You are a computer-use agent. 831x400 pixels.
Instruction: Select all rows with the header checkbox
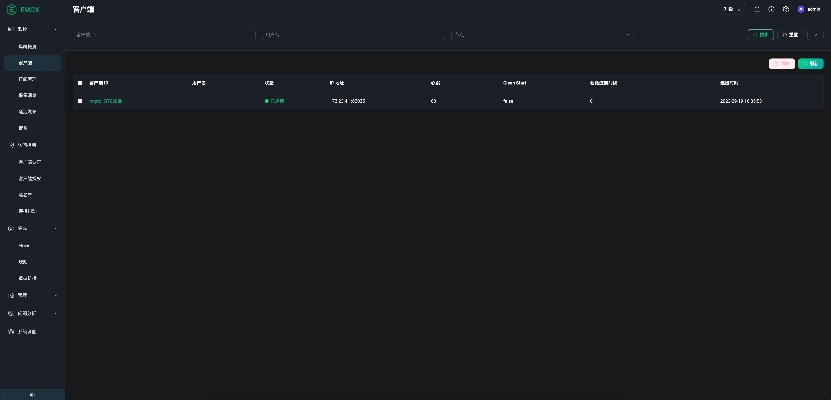80,83
